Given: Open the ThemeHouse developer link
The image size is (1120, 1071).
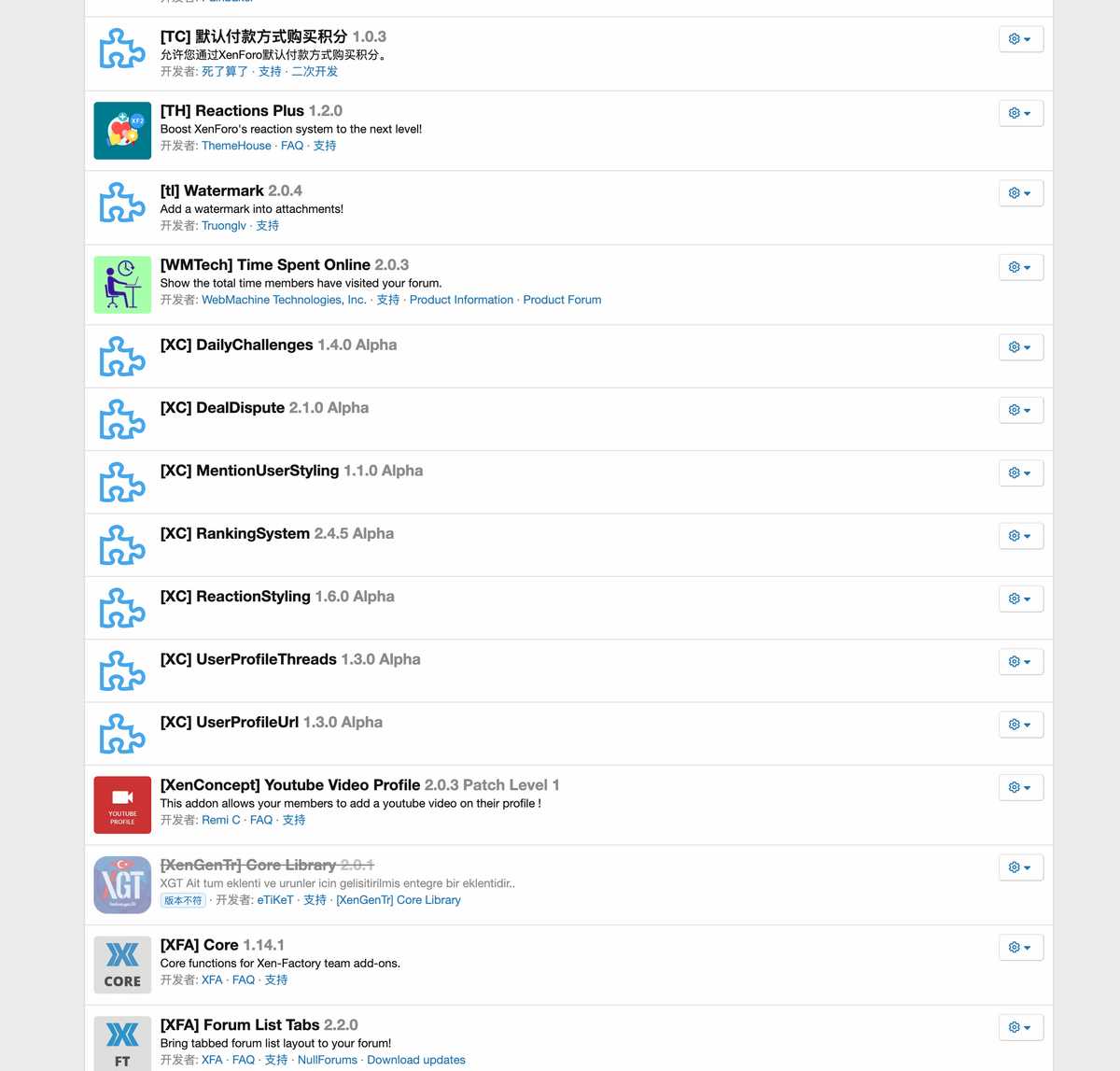Looking at the screenshot, I should [236, 146].
